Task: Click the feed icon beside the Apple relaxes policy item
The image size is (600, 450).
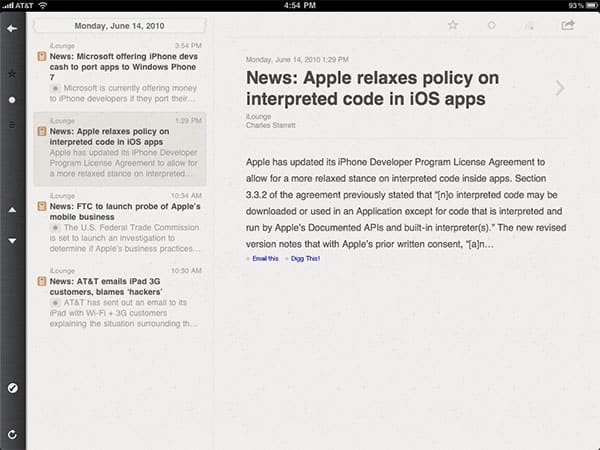Action: click(x=42, y=131)
